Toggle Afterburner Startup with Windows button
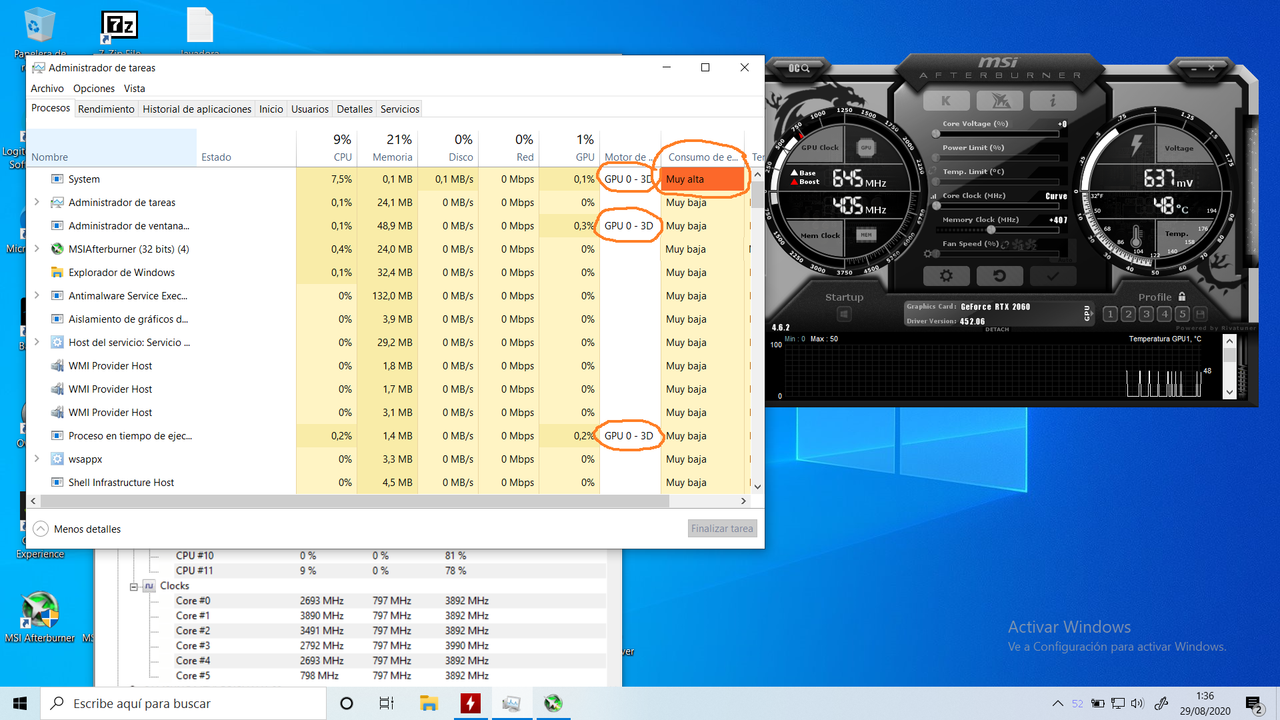This screenshot has height=720, width=1280. [x=844, y=314]
